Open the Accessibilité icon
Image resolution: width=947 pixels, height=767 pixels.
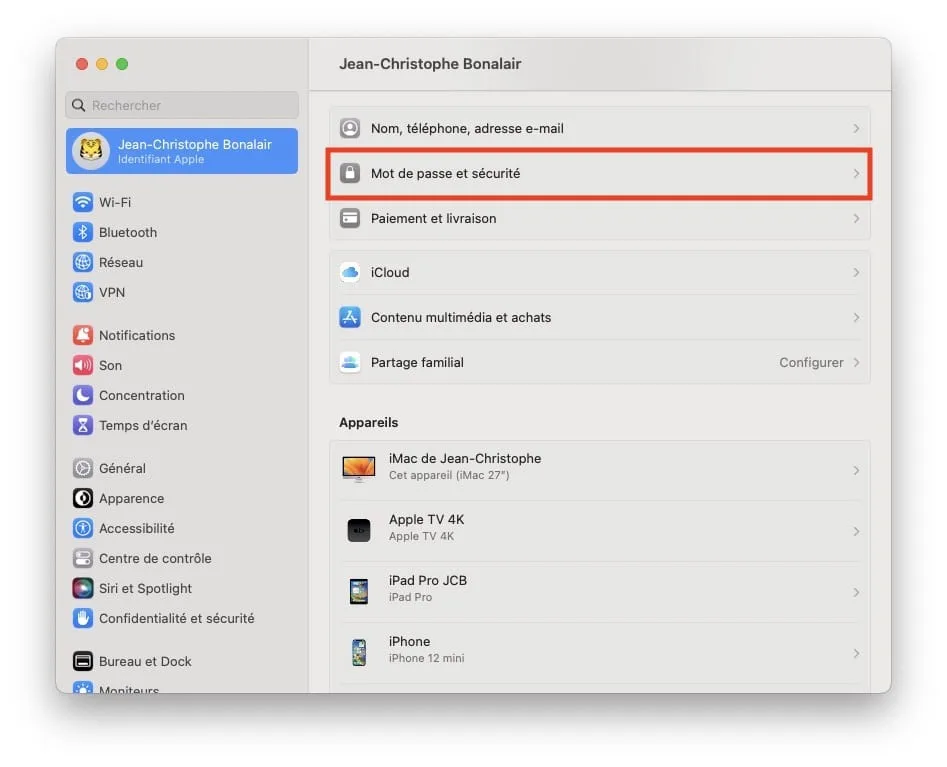[83, 528]
